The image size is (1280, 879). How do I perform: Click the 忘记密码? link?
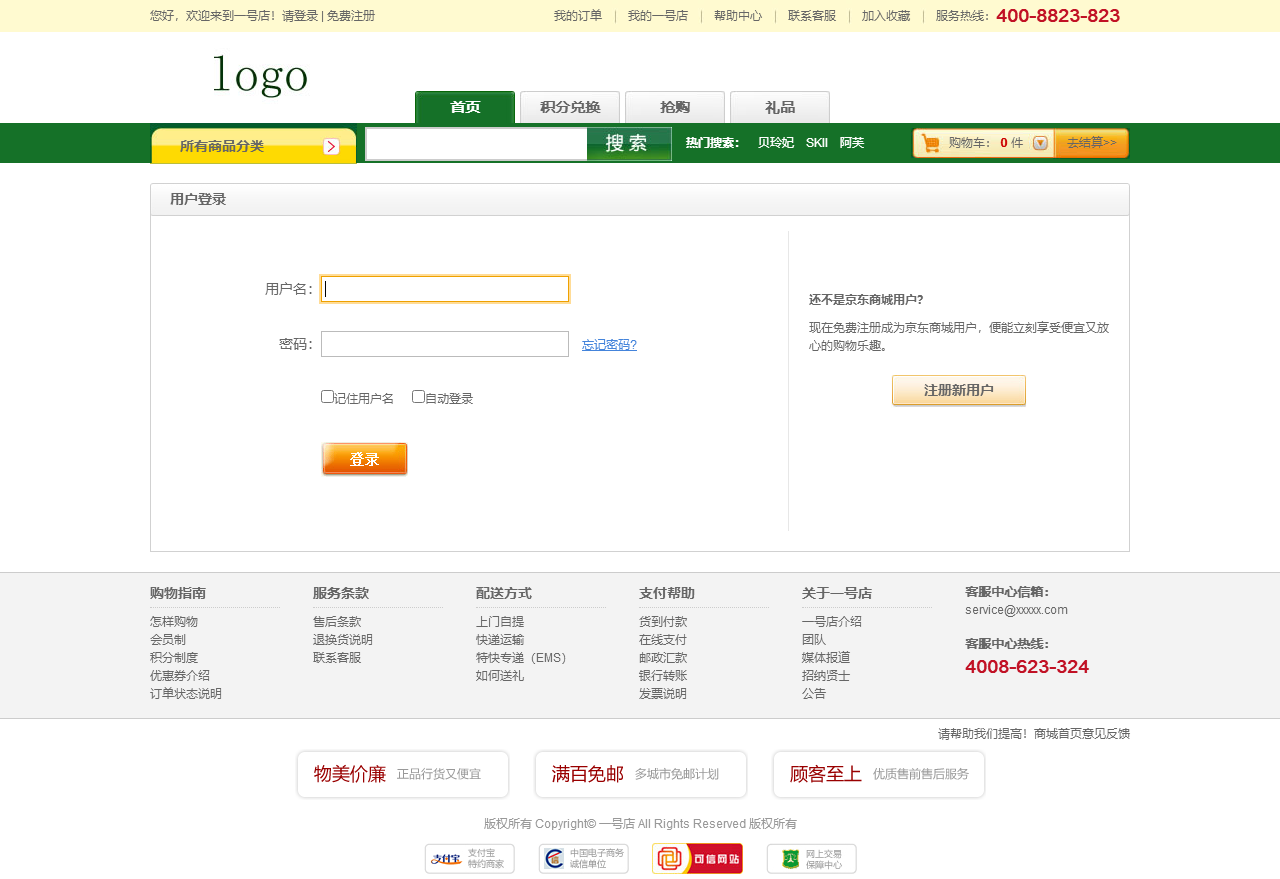click(609, 345)
